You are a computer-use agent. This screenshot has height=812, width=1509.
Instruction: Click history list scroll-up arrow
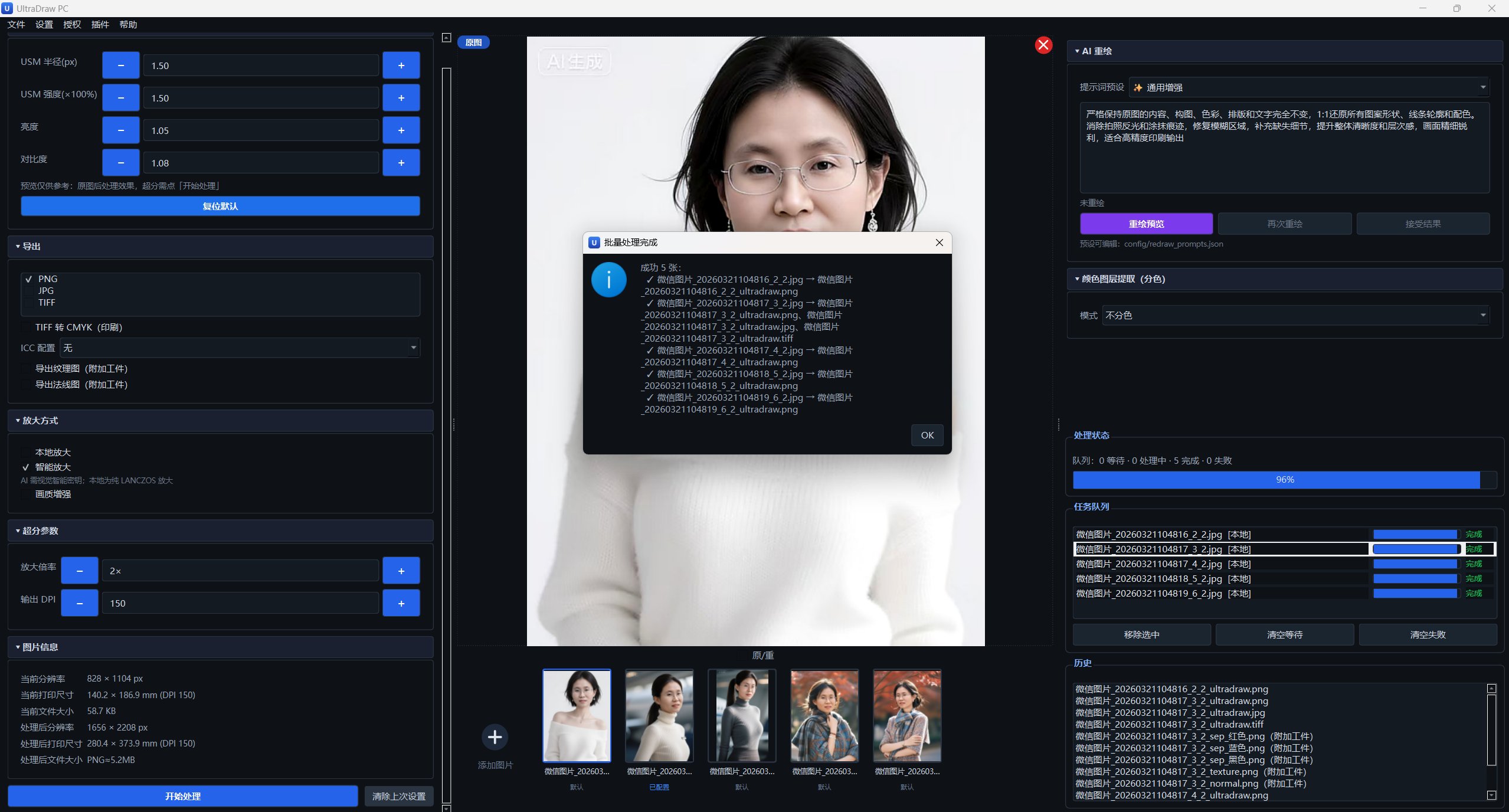coord(1491,688)
